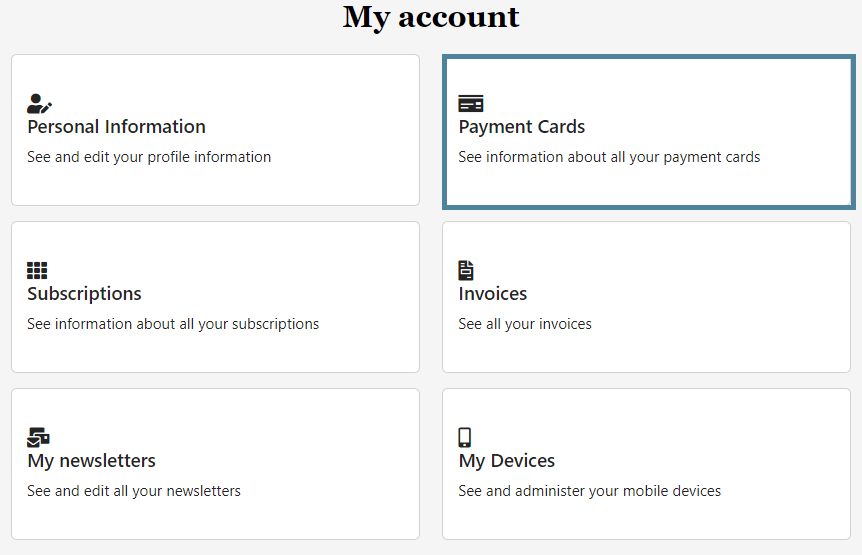Click the document icon above Invoices

coord(466,270)
